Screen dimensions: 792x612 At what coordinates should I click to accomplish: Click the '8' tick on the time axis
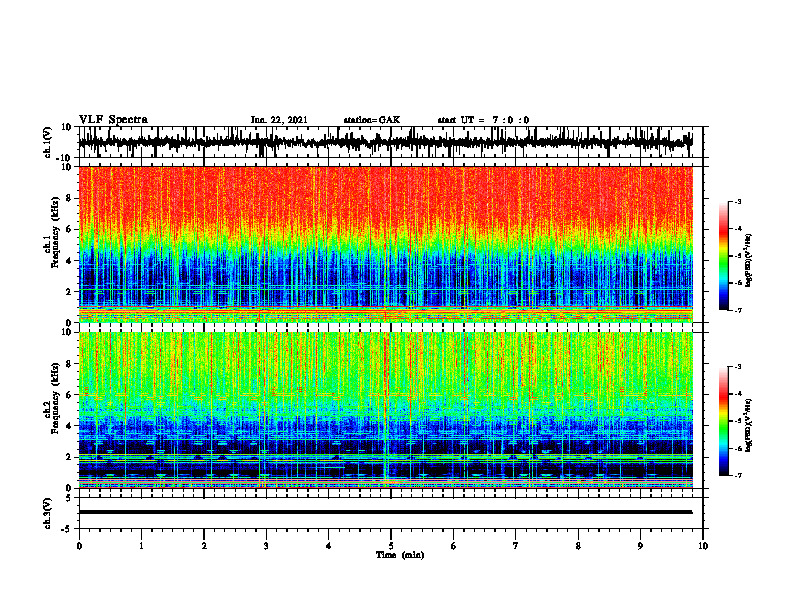pos(578,546)
